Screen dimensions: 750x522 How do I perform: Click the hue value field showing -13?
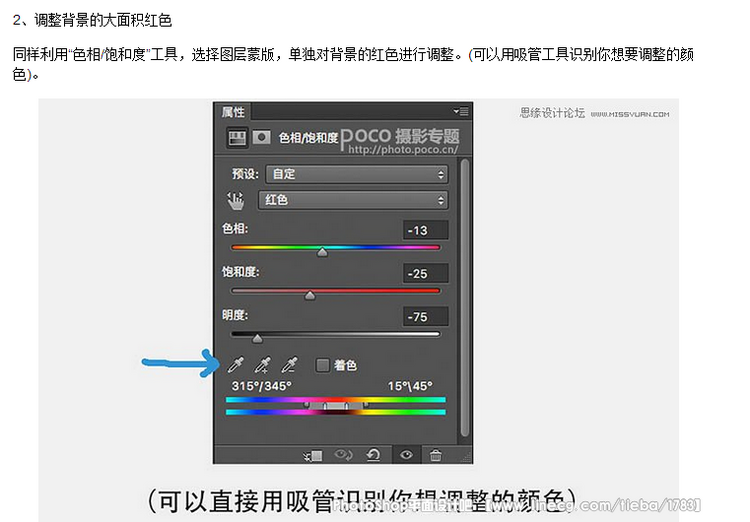click(425, 231)
